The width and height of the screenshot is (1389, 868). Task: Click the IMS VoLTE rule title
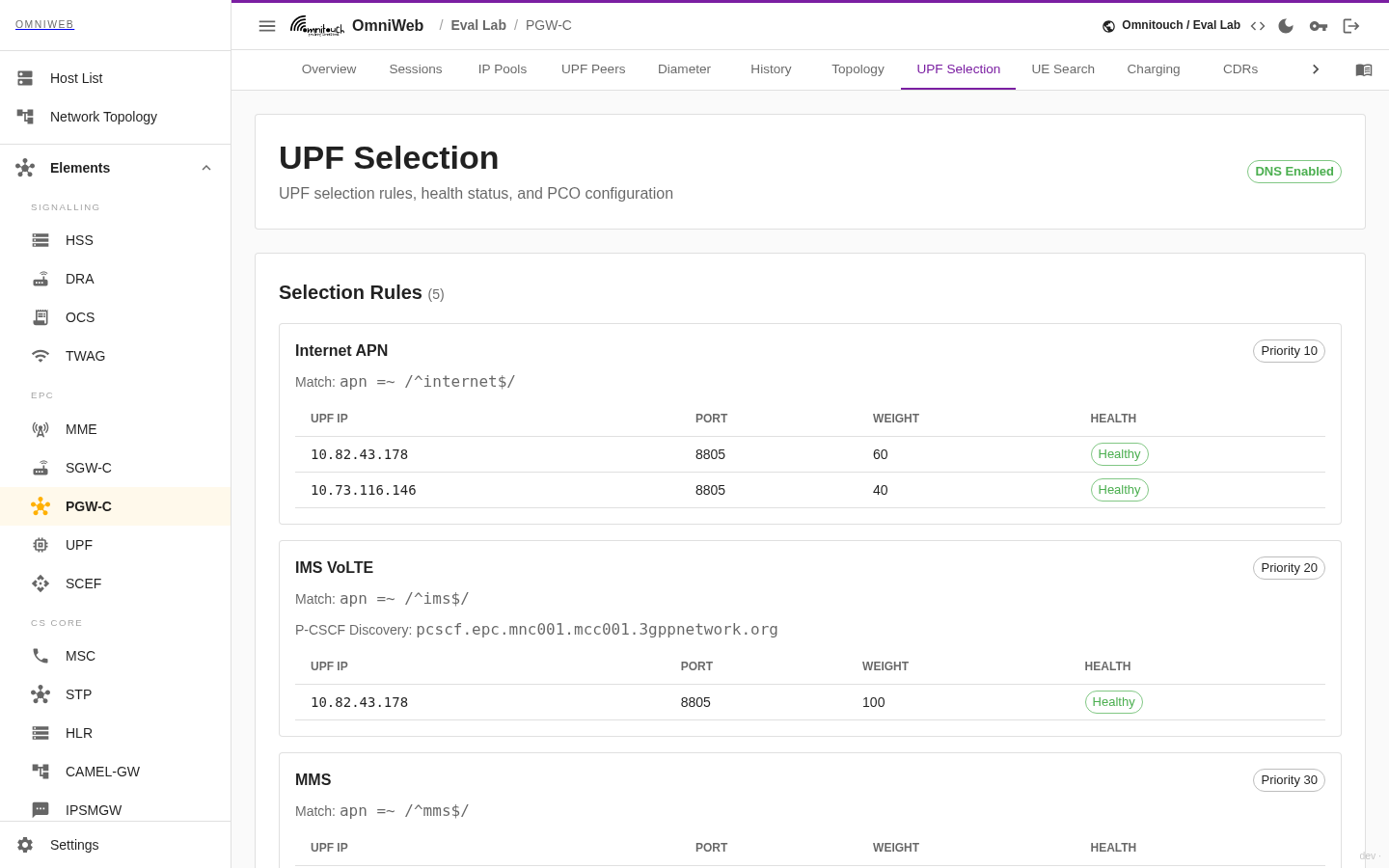[x=334, y=568]
